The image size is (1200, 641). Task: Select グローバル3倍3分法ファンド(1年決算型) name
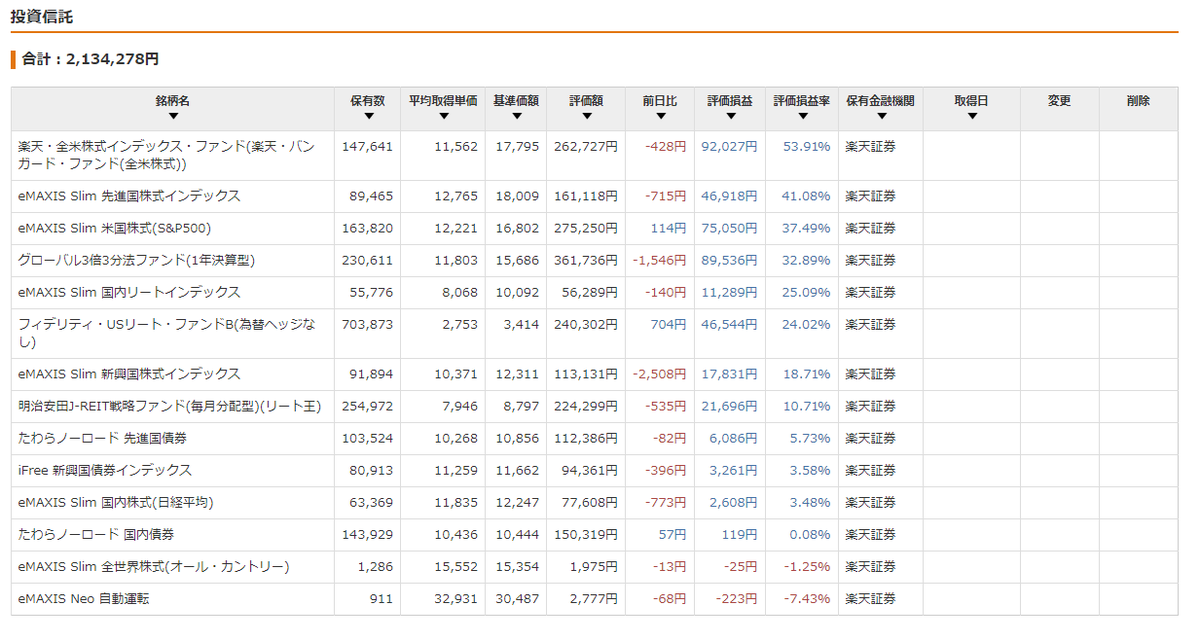click(x=136, y=260)
